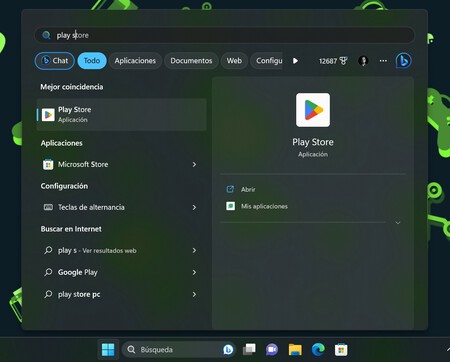Switch to the Web filter tab
The image size is (450, 362).
click(x=234, y=61)
